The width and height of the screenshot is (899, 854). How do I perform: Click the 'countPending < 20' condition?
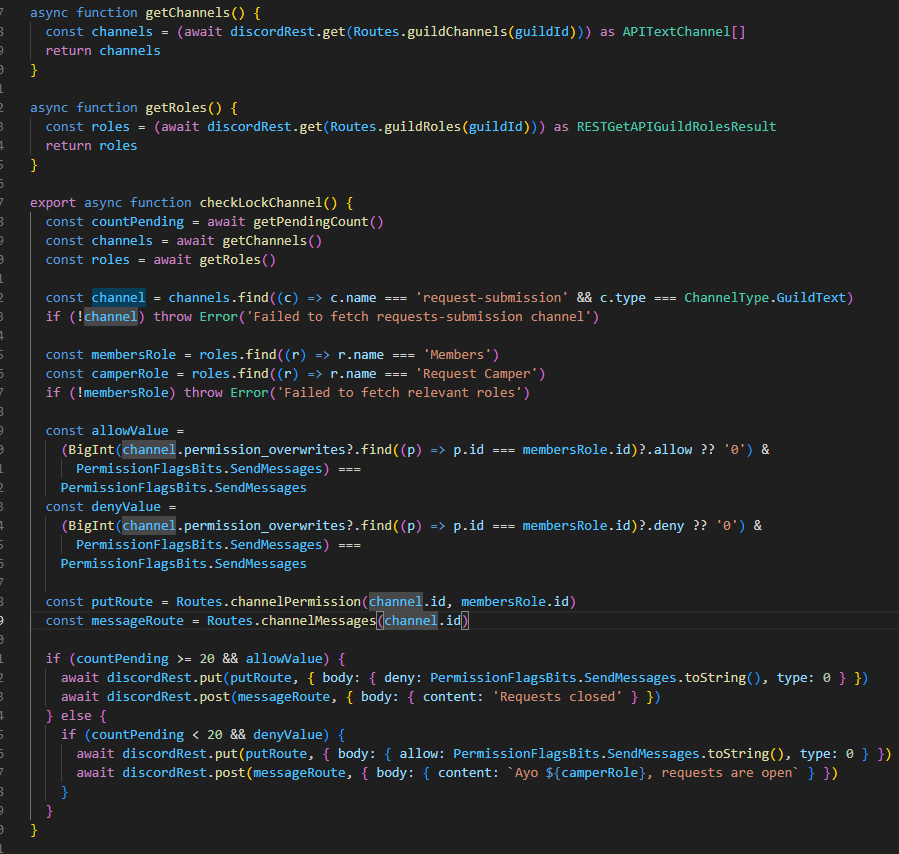157,734
